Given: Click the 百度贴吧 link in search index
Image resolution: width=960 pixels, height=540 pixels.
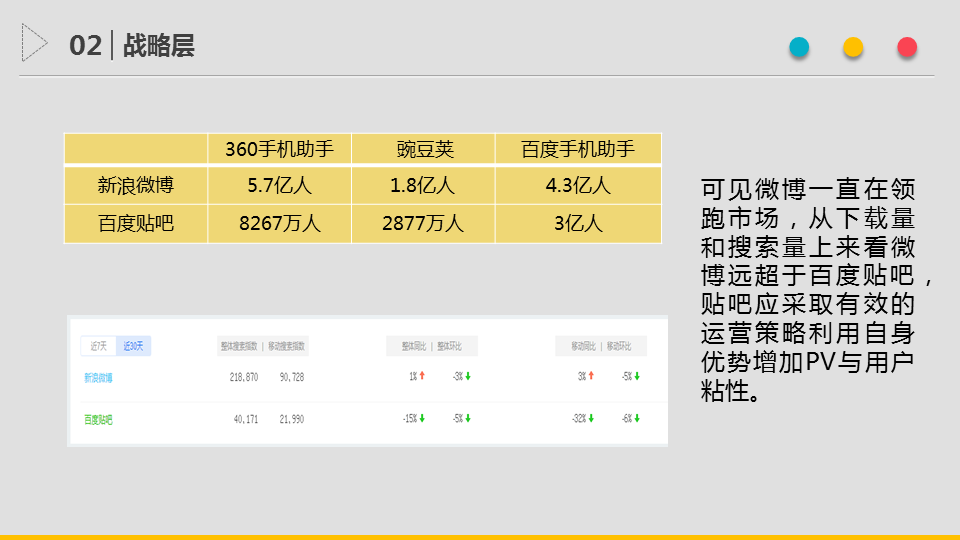Looking at the screenshot, I should pos(98,419).
